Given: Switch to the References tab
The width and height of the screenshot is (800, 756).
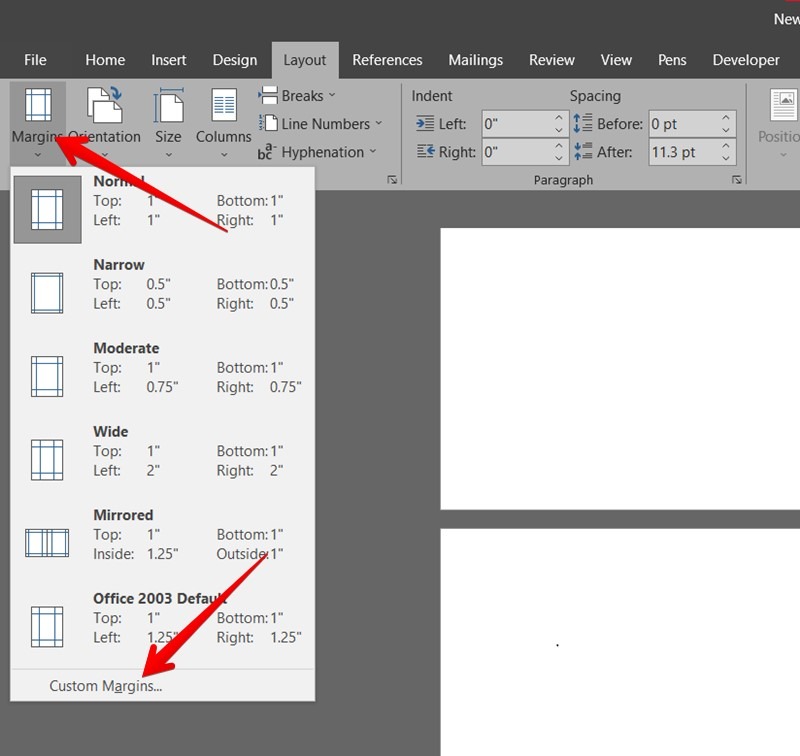Looking at the screenshot, I should (x=387, y=60).
